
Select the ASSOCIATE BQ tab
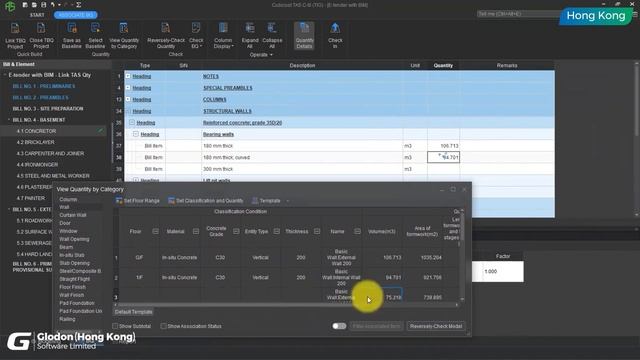click(x=76, y=15)
